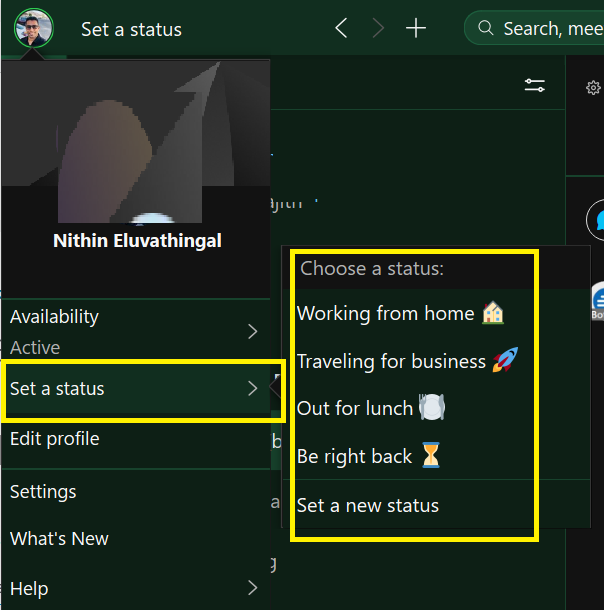Click the plus icon in the top bar
This screenshot has width=604, height=610.
415,28
